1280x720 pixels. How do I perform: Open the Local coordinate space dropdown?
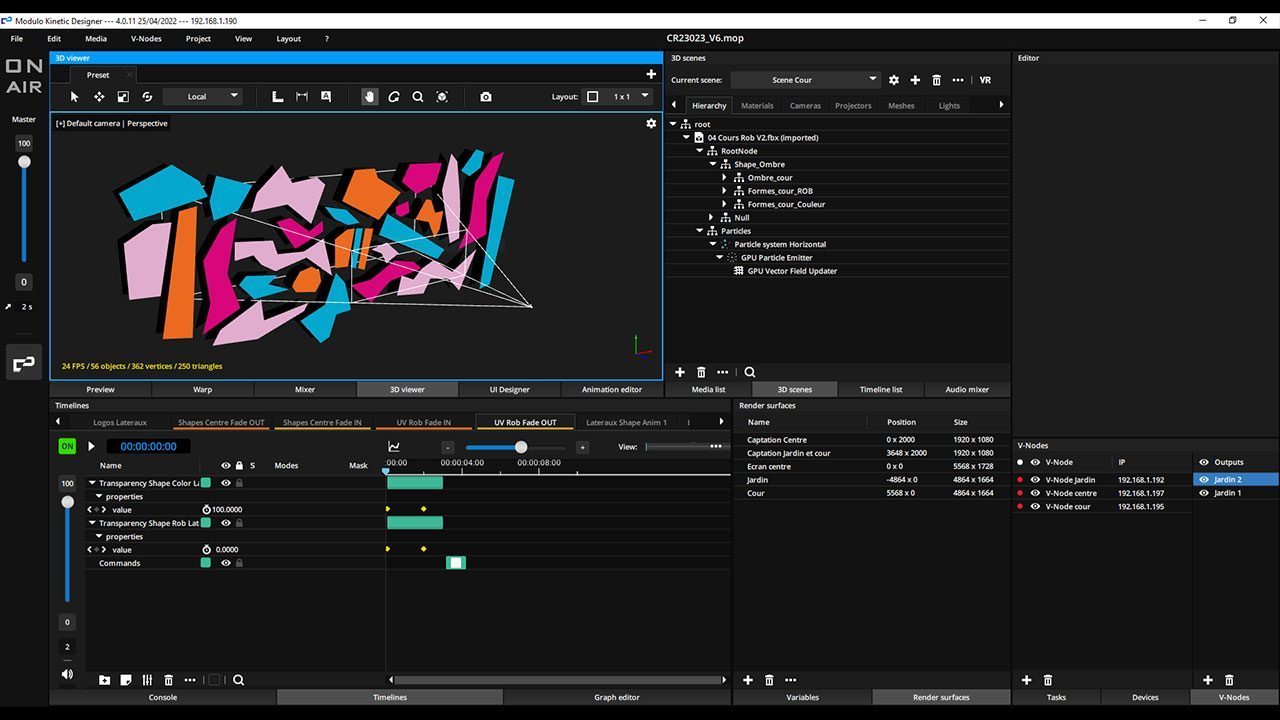[x=202, y=97]
